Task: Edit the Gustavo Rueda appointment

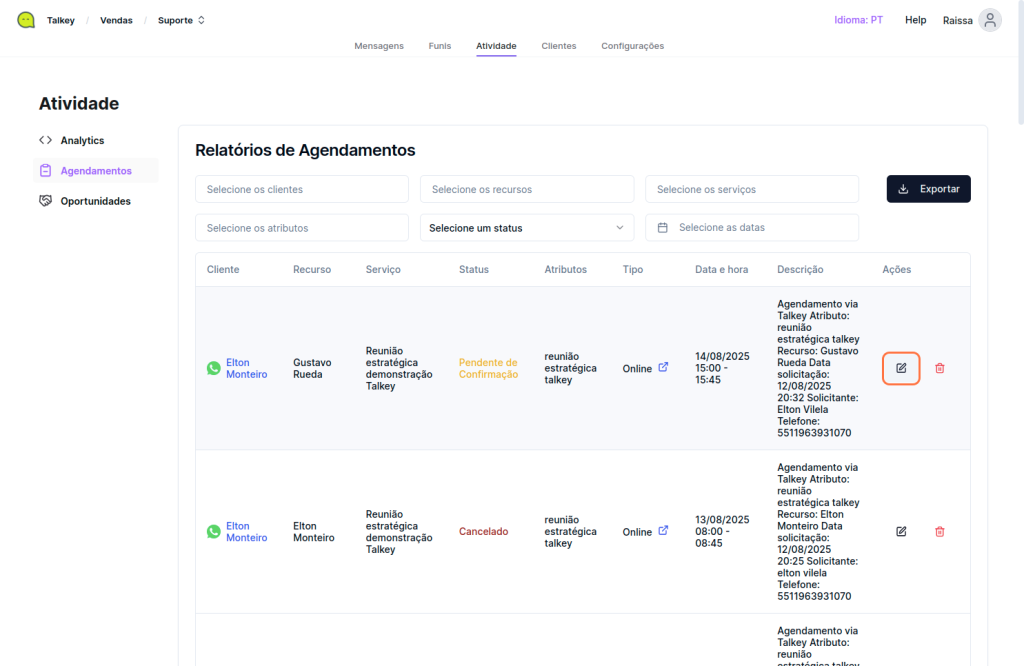Action: 901,368
